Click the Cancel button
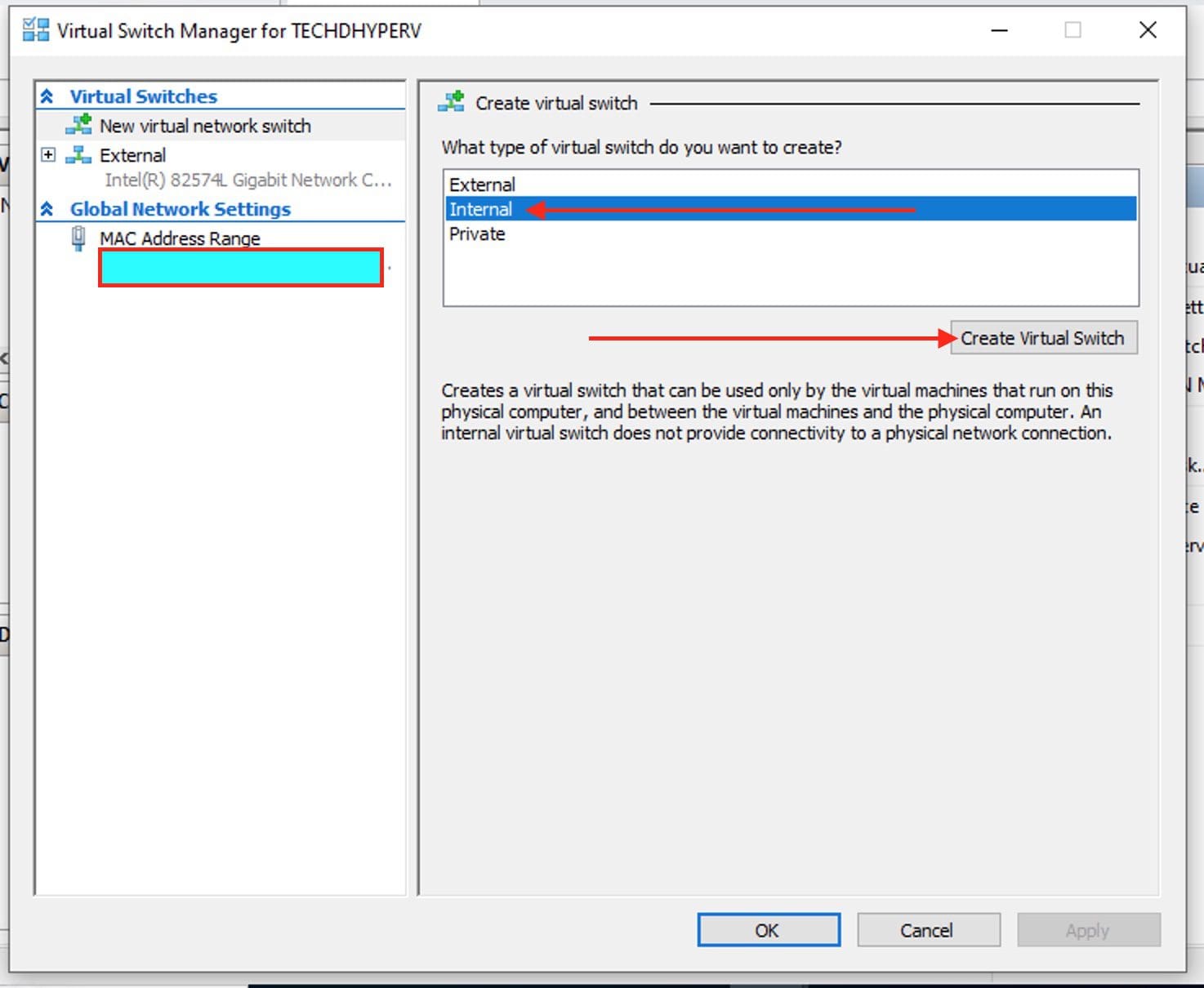 (928, 930)
